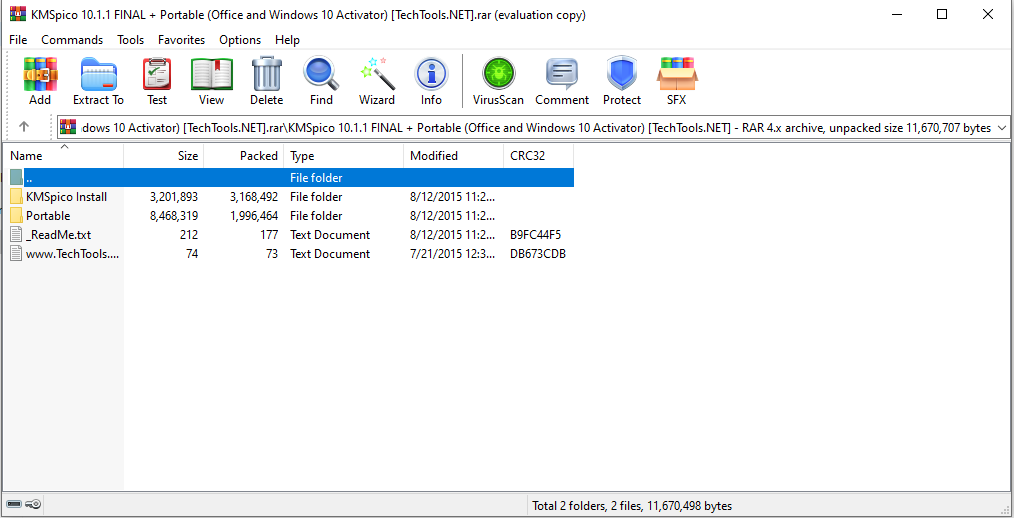
Task: Open the Favorites menu
Action: pos(182,40)
